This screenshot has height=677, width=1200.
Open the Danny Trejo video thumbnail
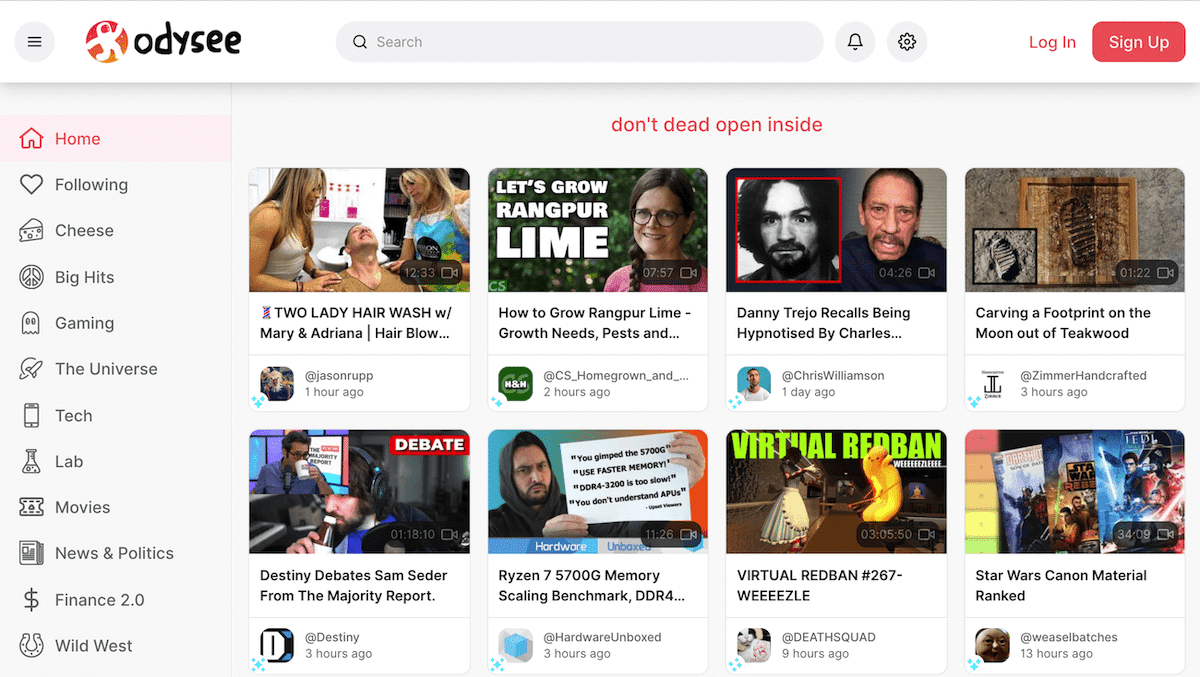tap(836, 229)
